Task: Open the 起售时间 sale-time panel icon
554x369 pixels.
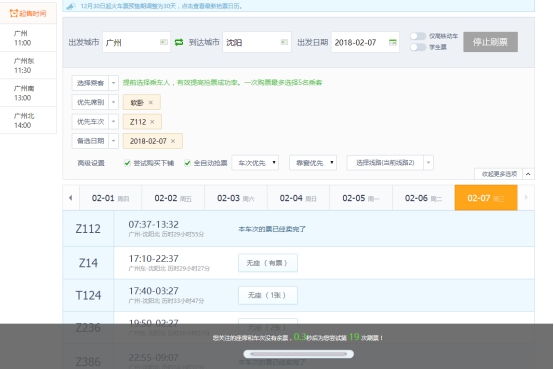Action: click(13, 13)
